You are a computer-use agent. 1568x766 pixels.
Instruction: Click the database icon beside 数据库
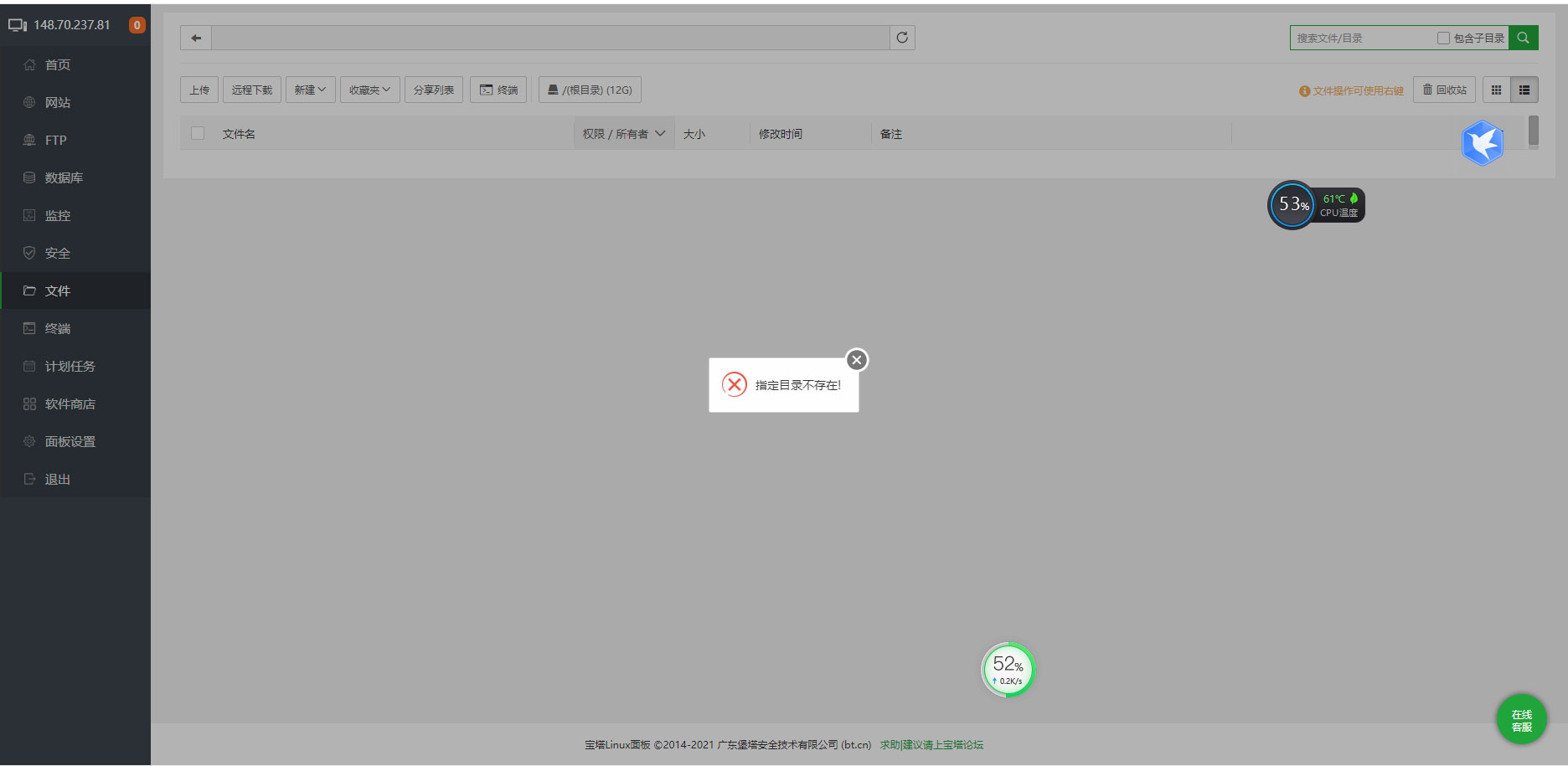29,177
